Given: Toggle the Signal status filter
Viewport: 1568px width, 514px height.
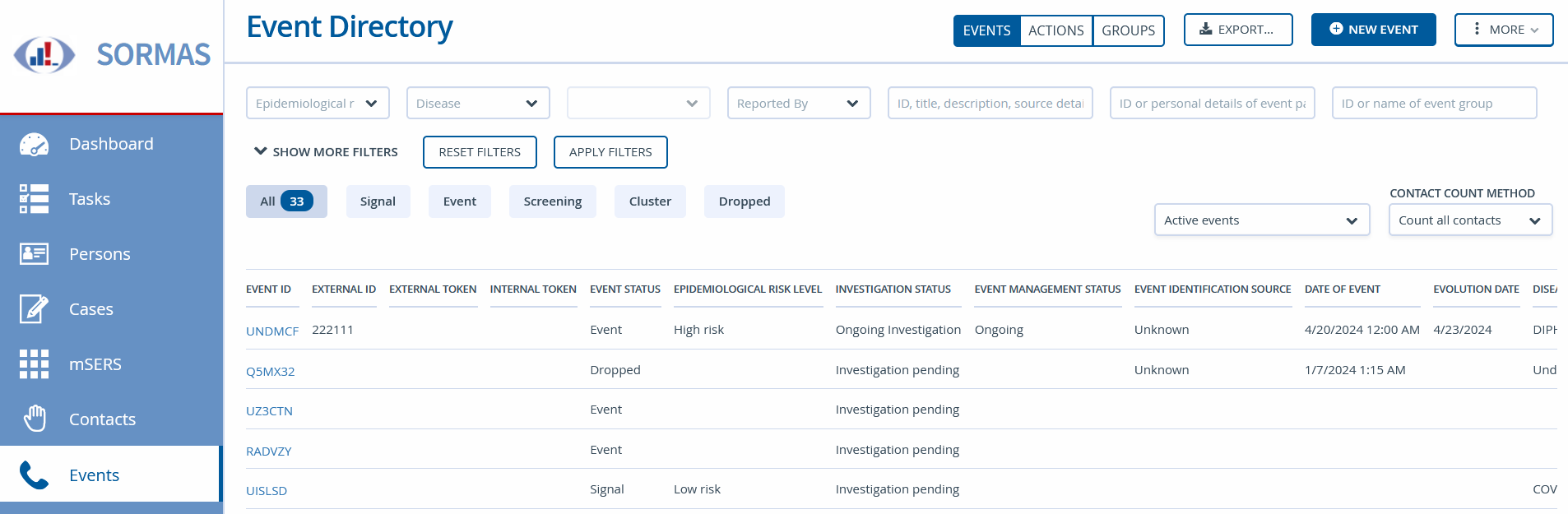Looking at the screenshot, I should tap(378, 201).
